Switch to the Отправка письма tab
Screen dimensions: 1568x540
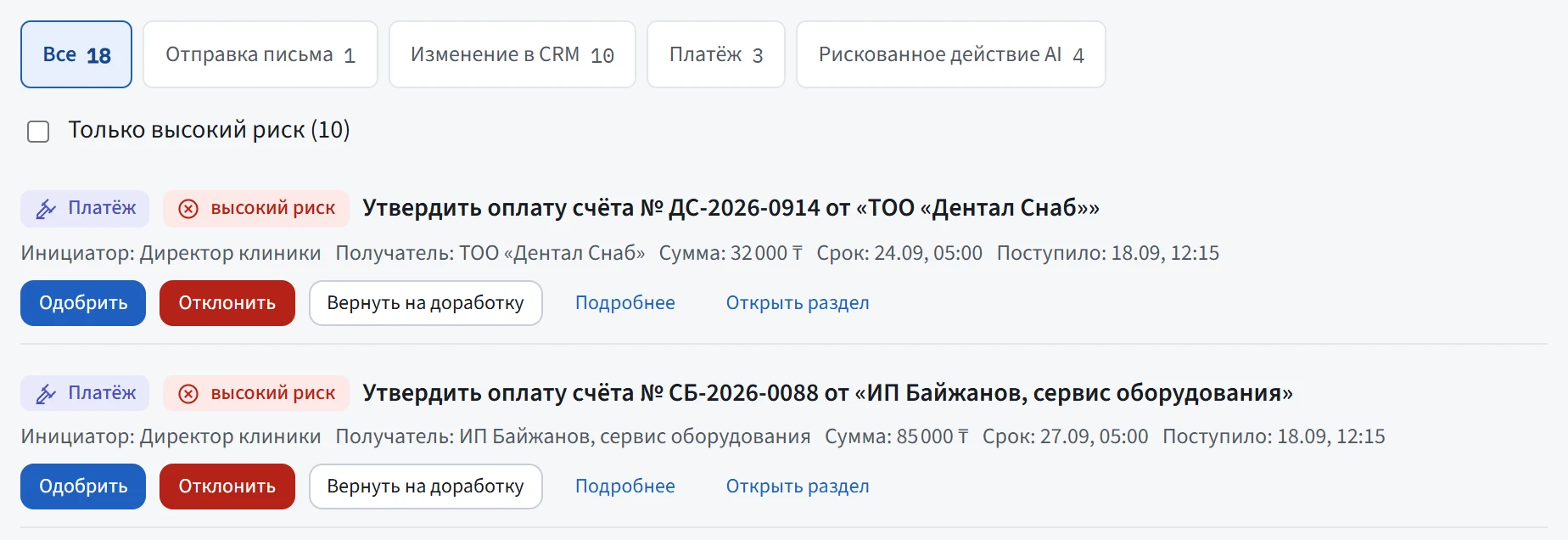(x=260, y=54)
